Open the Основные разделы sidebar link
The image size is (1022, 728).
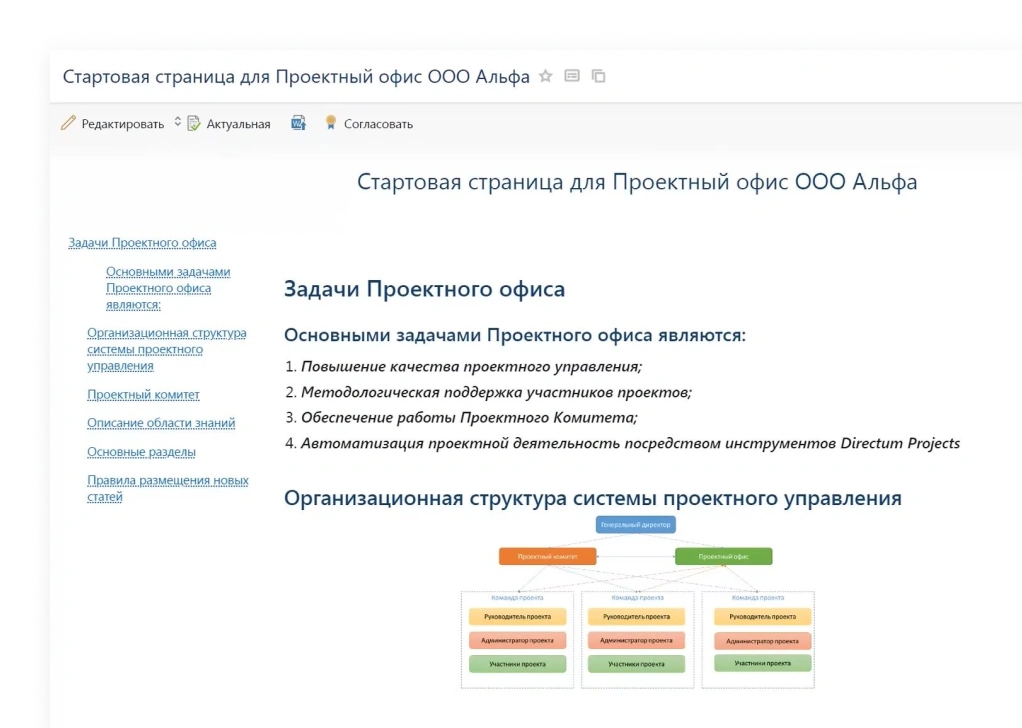tap(141, 452)
